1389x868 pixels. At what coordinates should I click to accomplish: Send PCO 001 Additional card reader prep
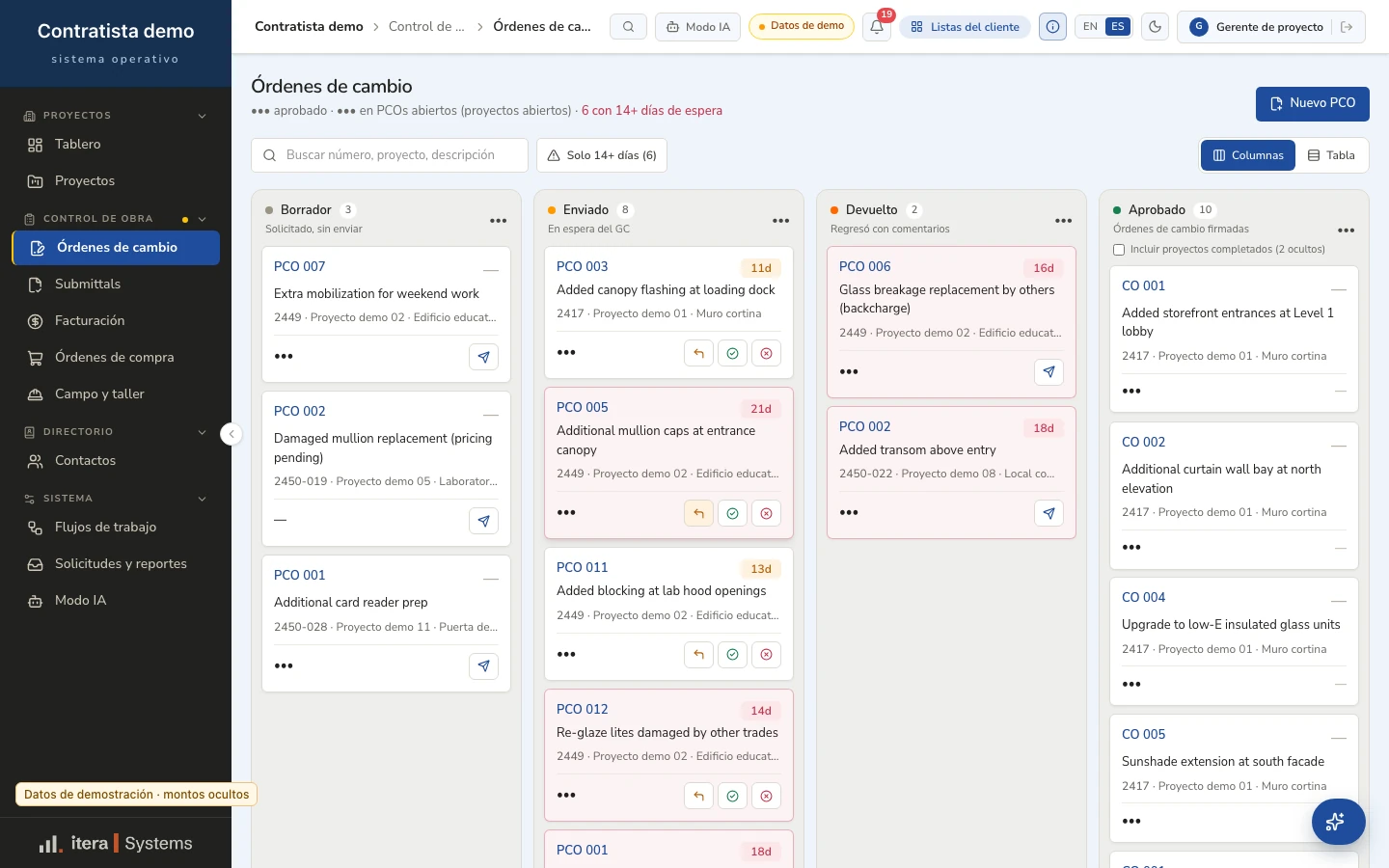tap(483, 665)
